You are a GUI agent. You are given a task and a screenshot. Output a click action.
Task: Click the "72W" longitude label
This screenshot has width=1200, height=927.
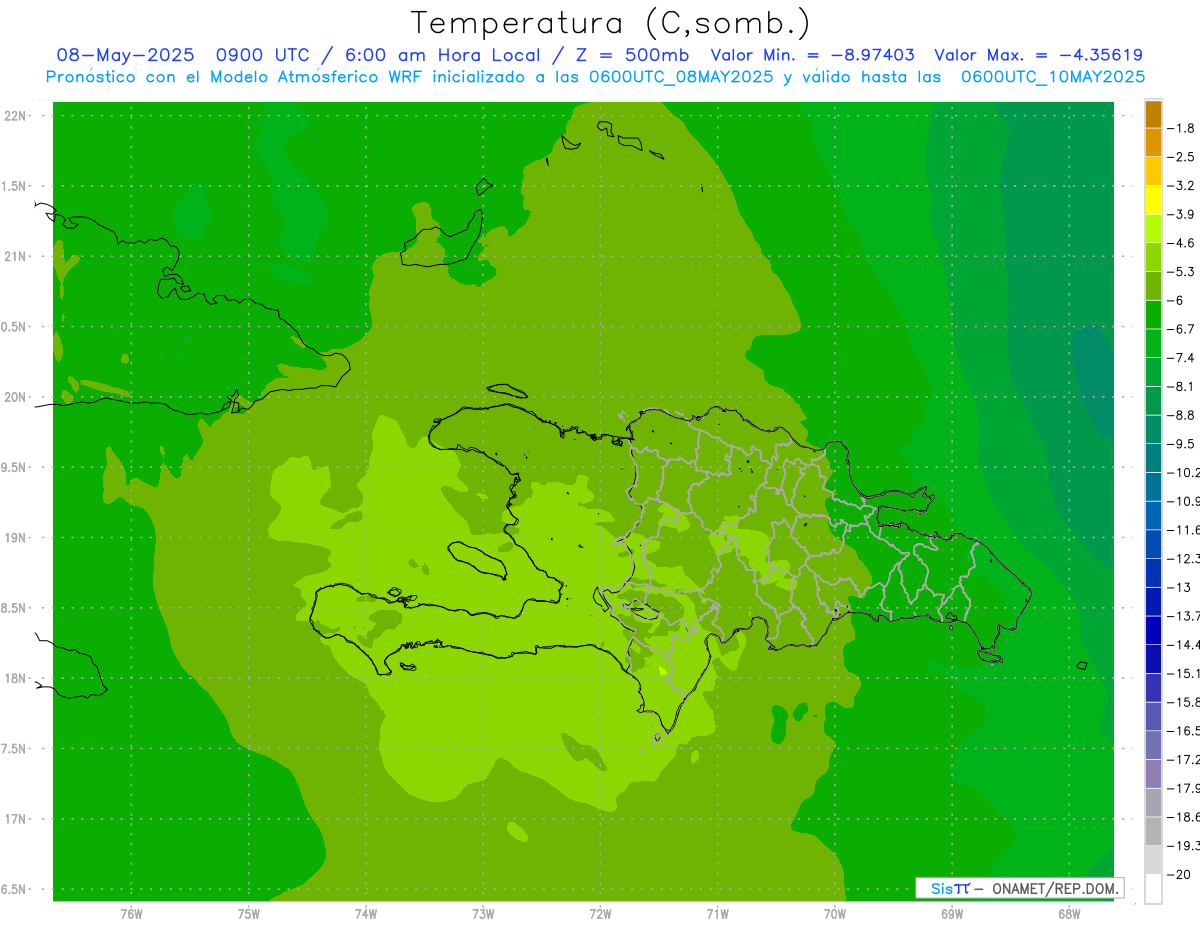tap(600, 914)
